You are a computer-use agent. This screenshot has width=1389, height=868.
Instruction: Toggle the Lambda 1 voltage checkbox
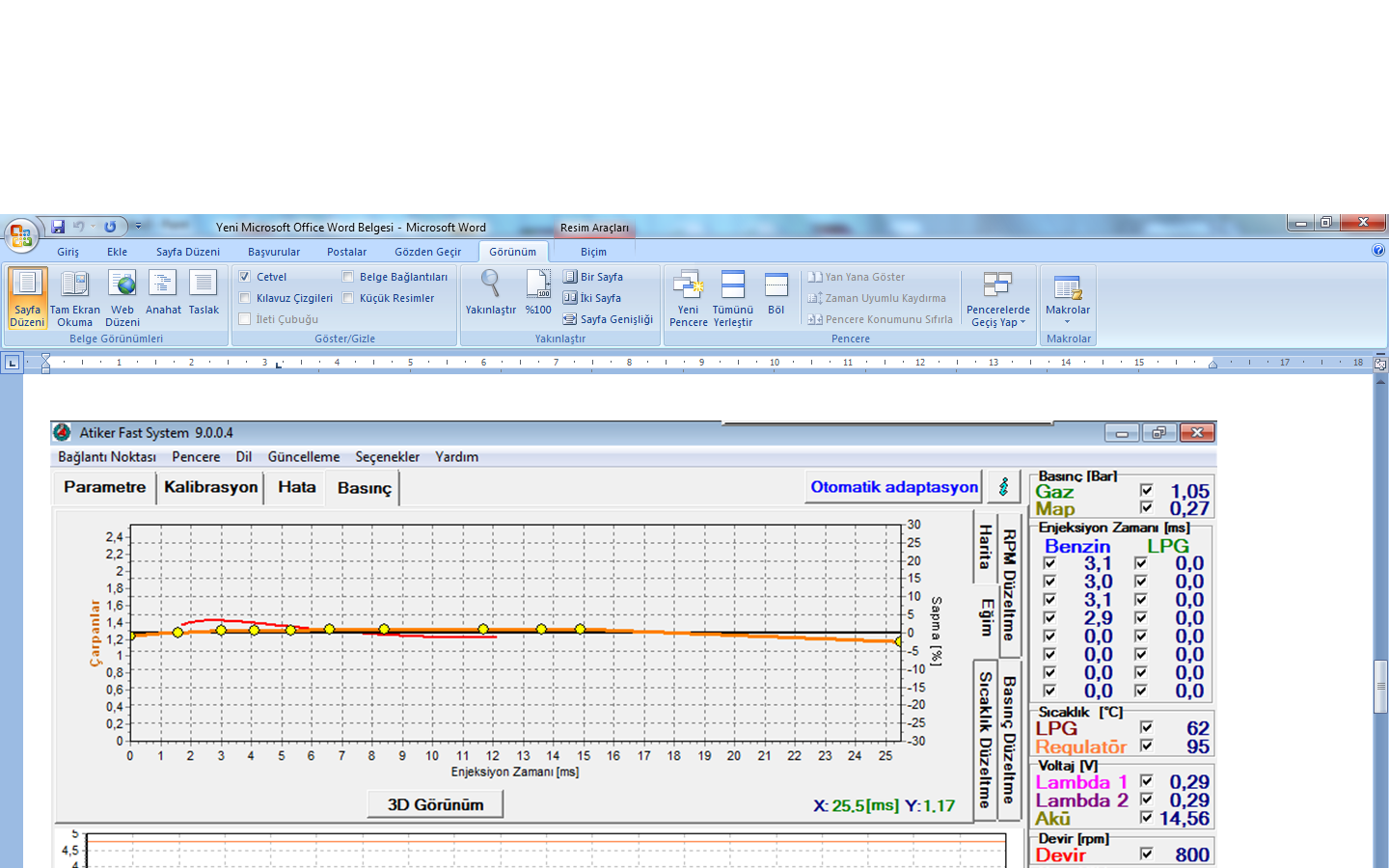tap(1146, 781)
